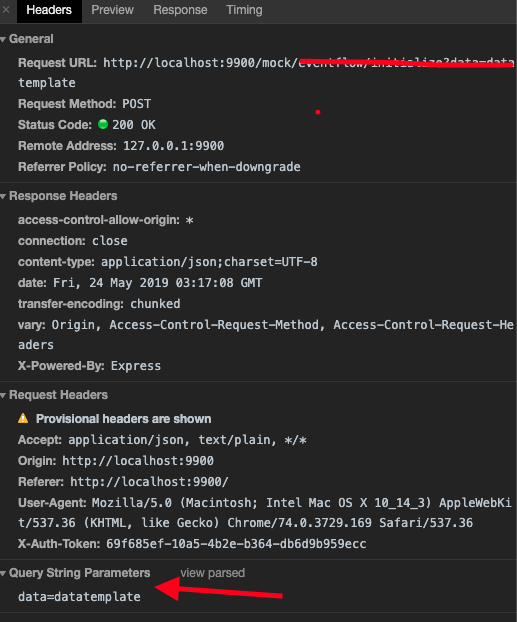Select transfer-encoding value 'chunked'
Screen dimensions: 517x622
click(x=155, y=304)
